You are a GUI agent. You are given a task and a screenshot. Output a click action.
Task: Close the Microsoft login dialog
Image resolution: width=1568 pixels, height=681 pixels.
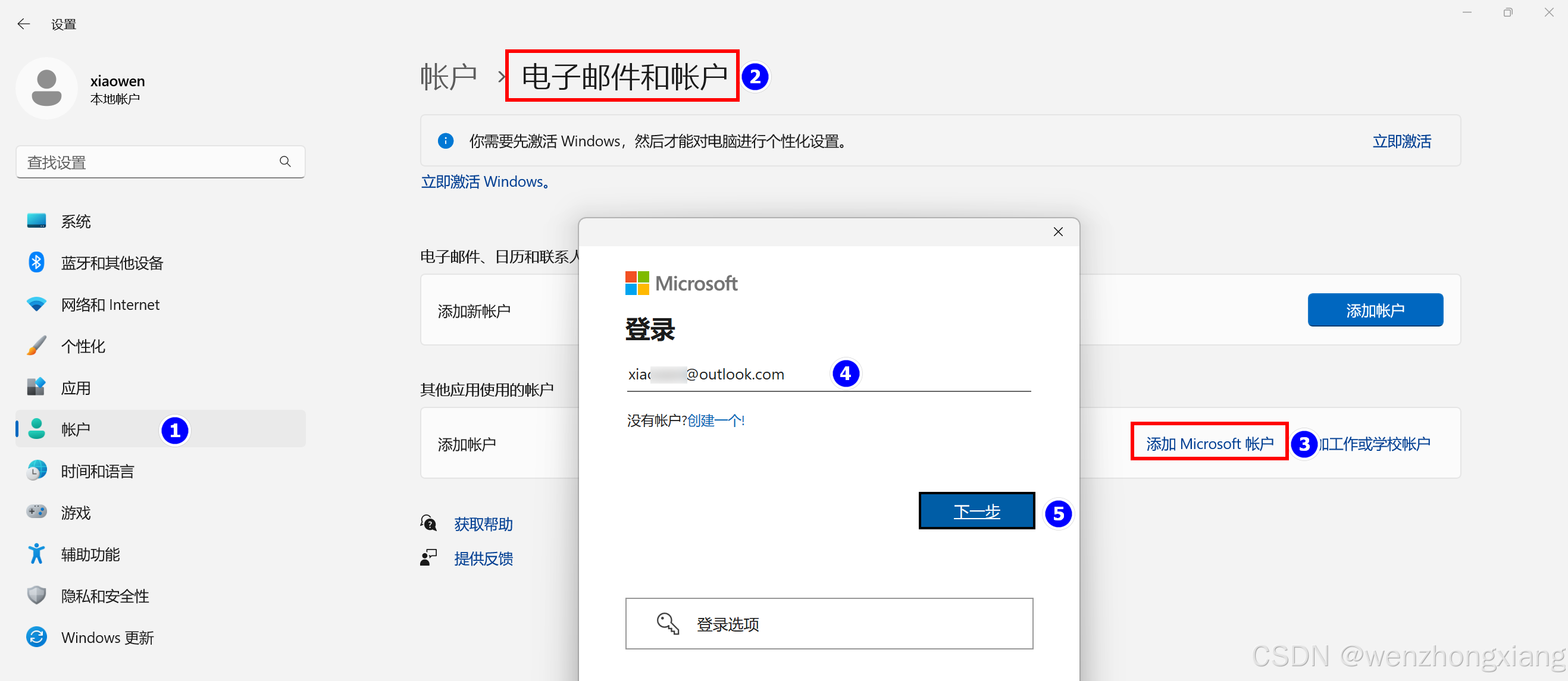click(1058, 232)
